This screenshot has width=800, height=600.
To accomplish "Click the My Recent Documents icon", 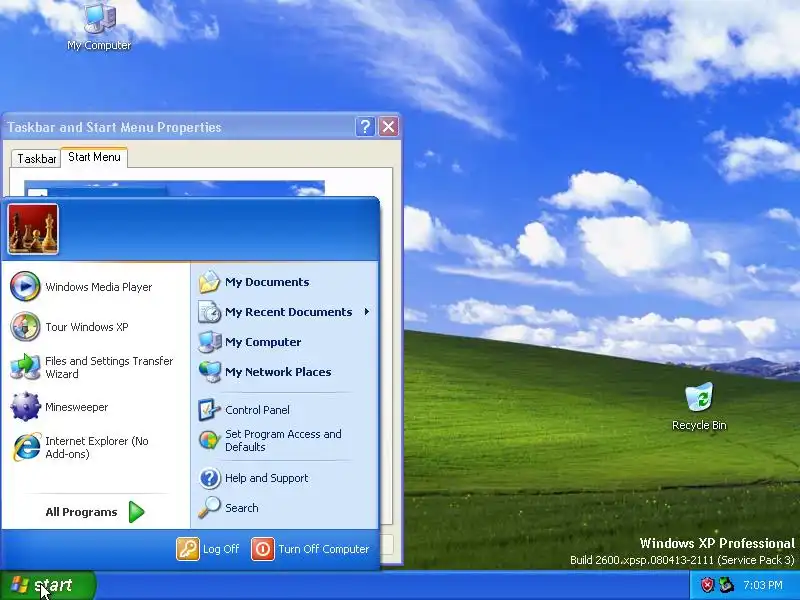I will pyautogui.click(x=209, y=312).
